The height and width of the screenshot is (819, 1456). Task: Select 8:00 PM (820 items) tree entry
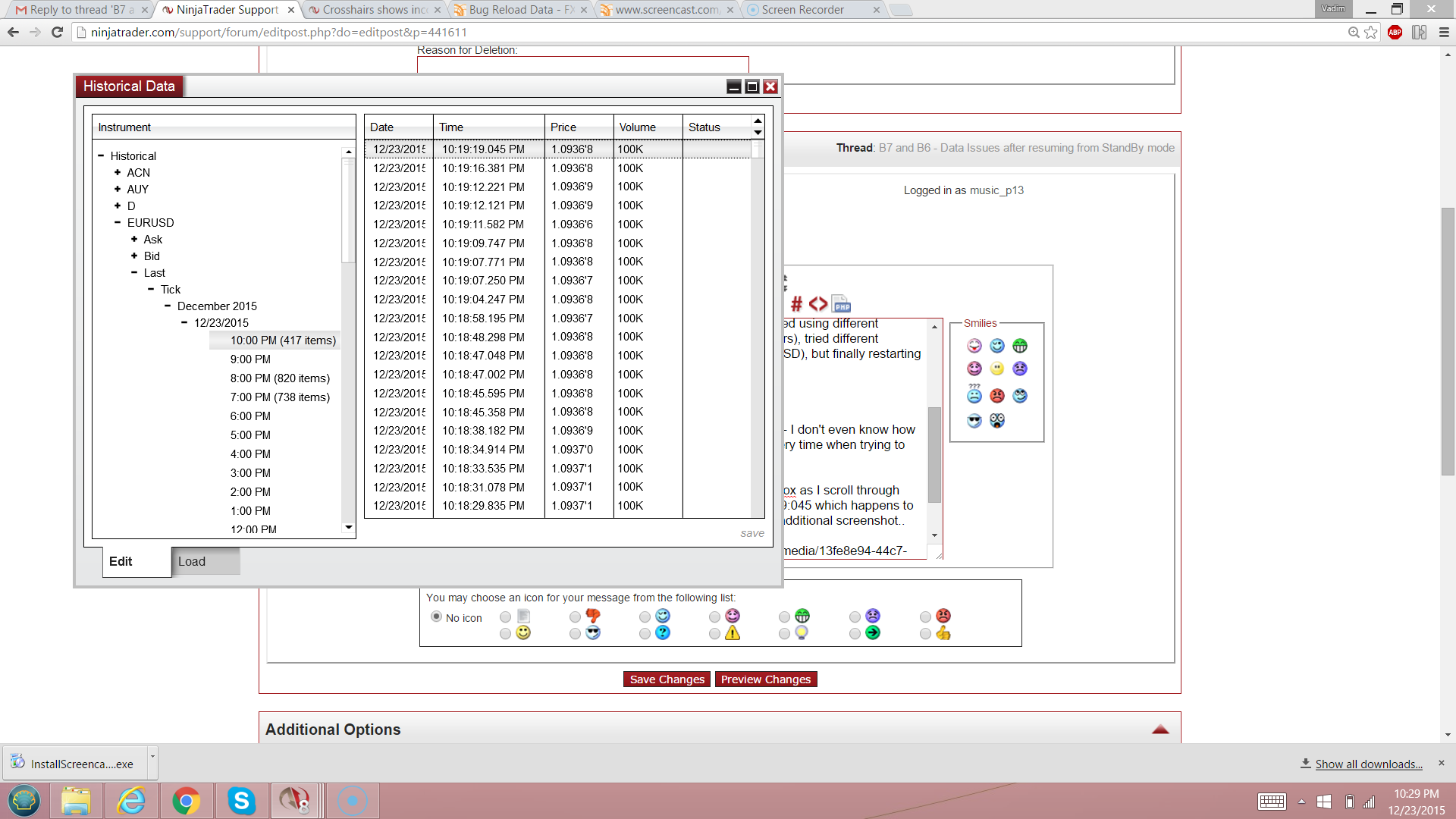[279, 378]
